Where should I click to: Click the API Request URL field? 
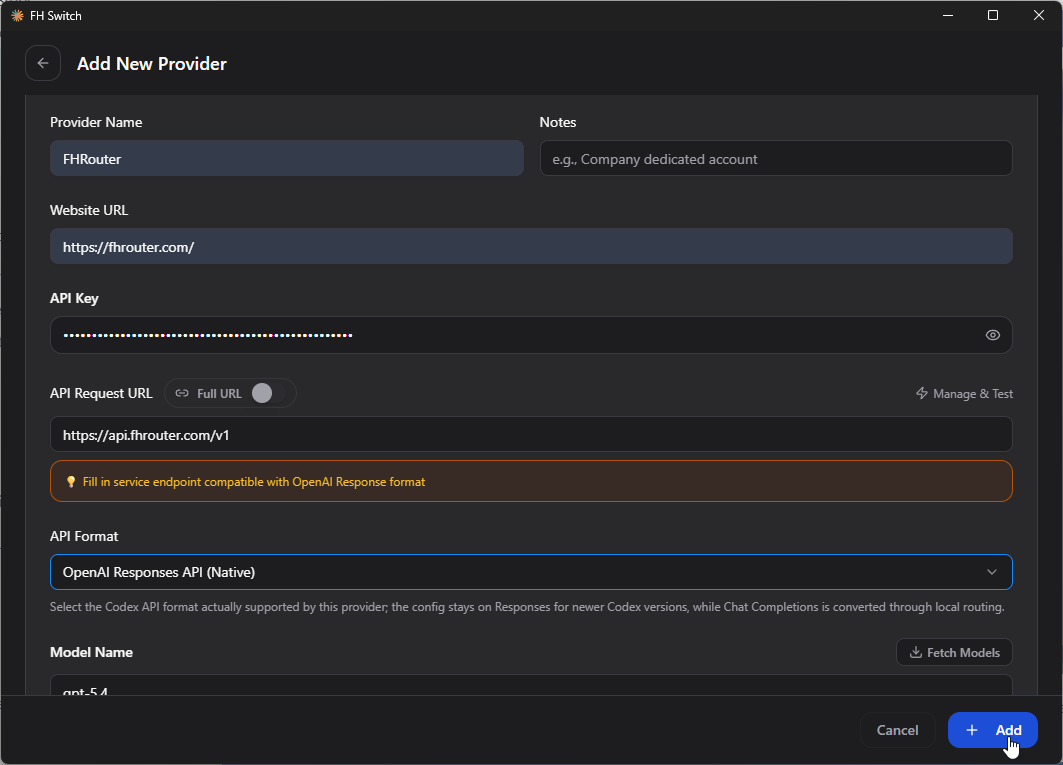(531, 435)
